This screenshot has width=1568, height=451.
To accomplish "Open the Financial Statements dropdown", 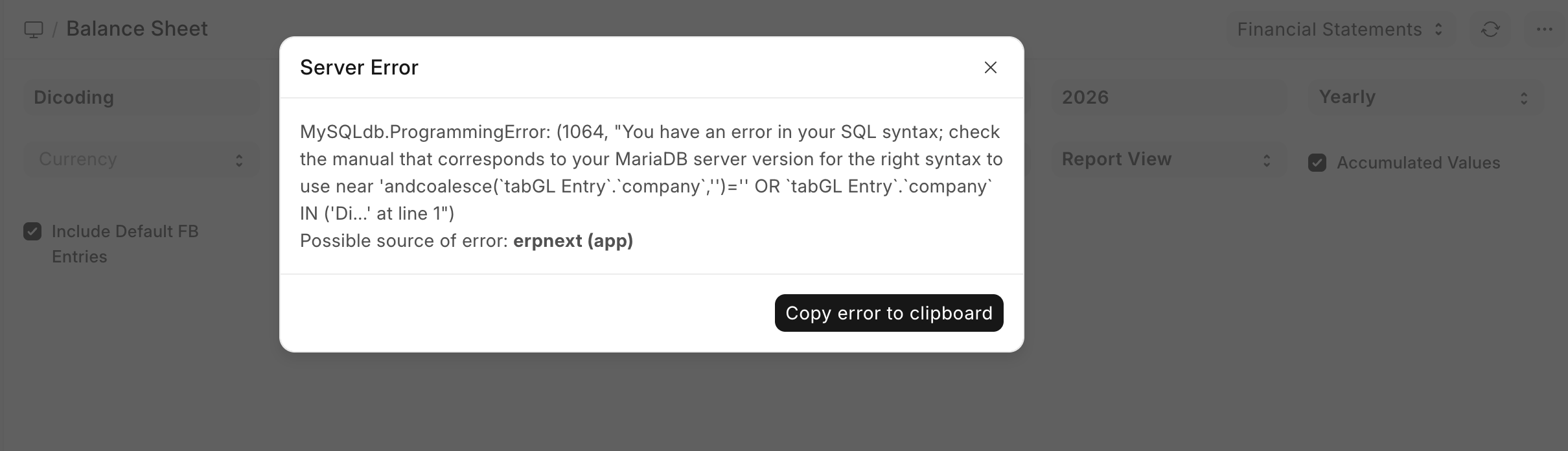I will [1339, 29].
